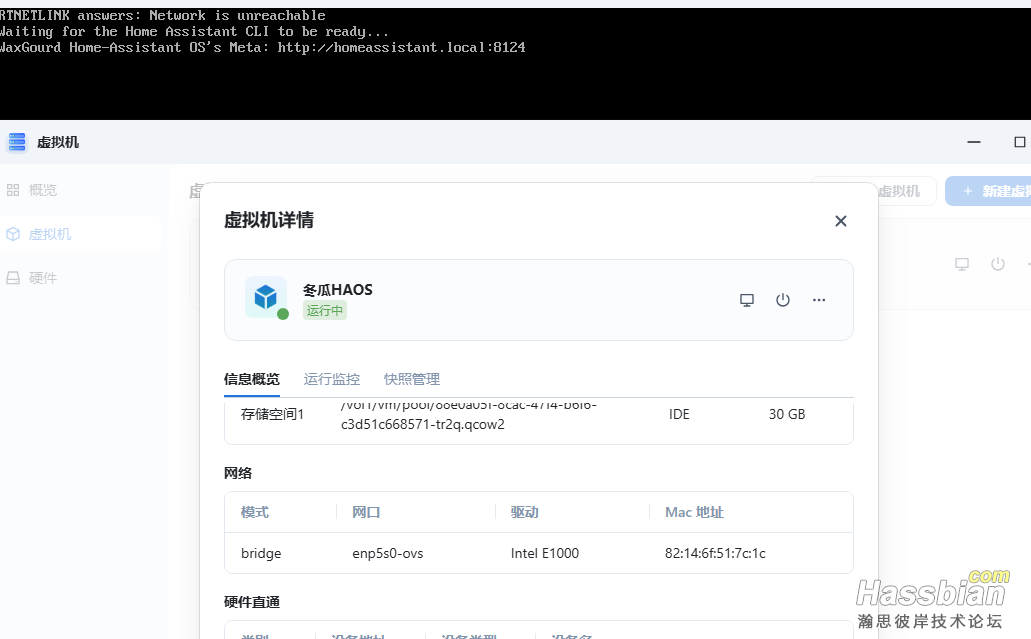Click the monitor icon in the background VM list row
The width and height of the screenshot is (1031, 639).
click(962, 264)
